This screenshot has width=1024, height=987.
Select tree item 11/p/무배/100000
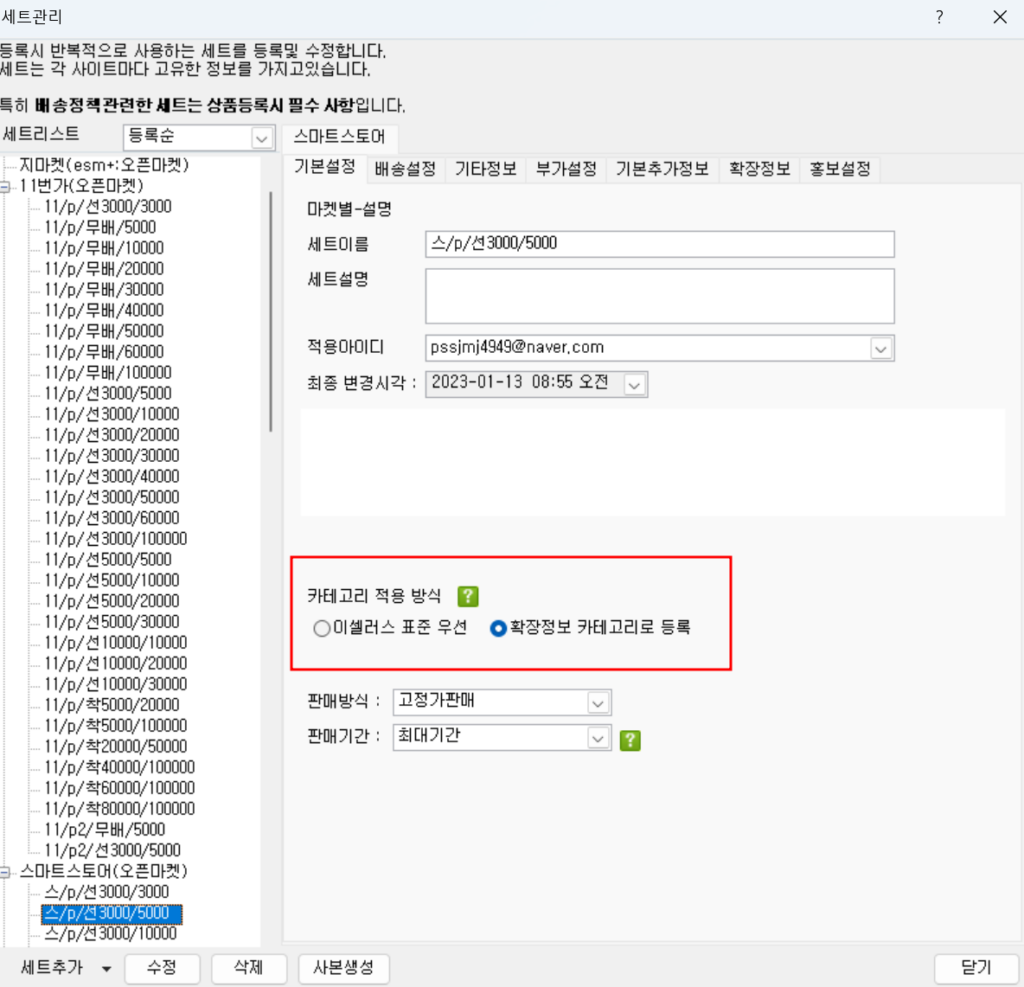click(x=108, y=373)
